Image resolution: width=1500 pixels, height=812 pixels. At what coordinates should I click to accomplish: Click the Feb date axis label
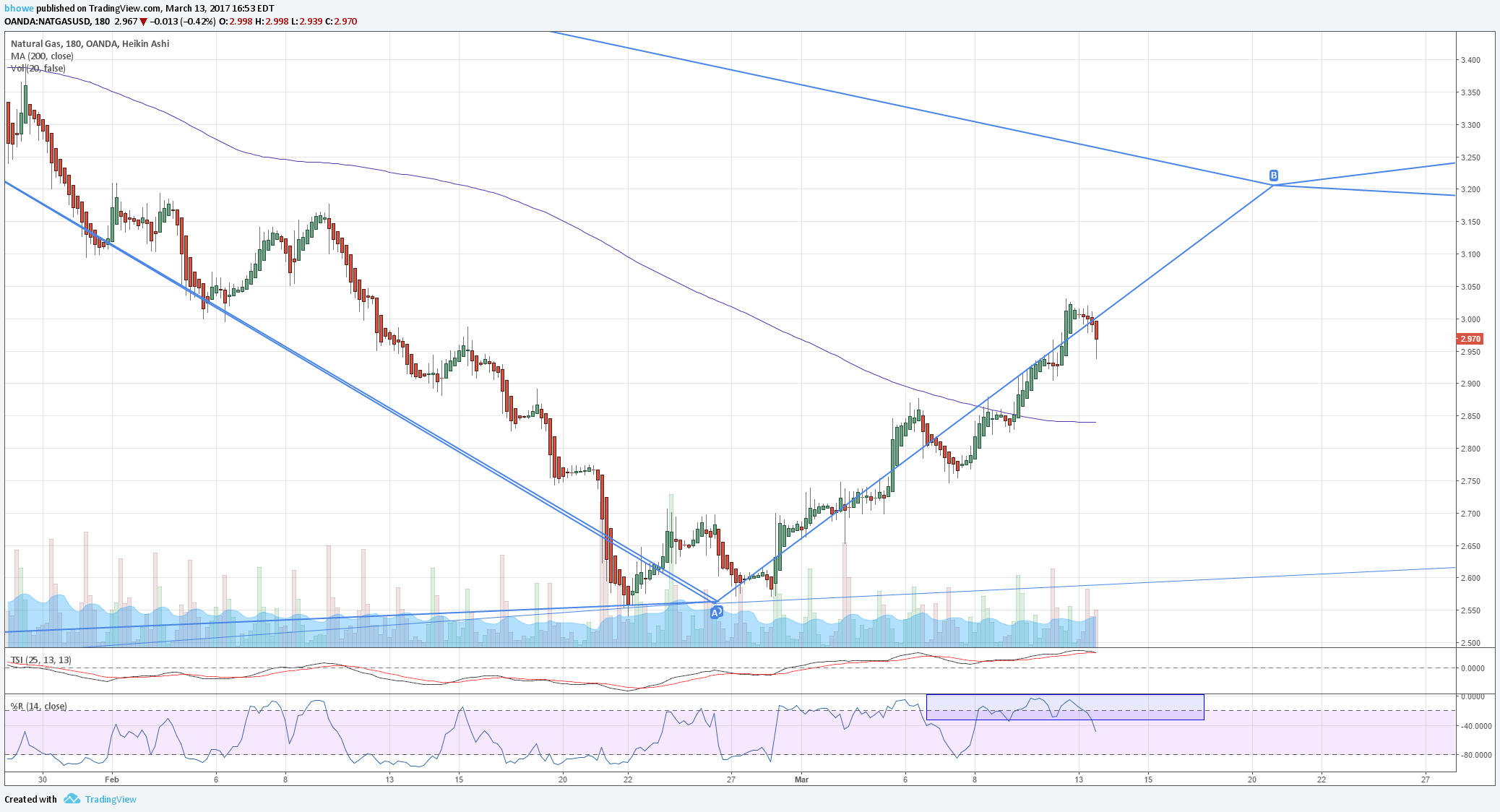click(x=111, y=779)
